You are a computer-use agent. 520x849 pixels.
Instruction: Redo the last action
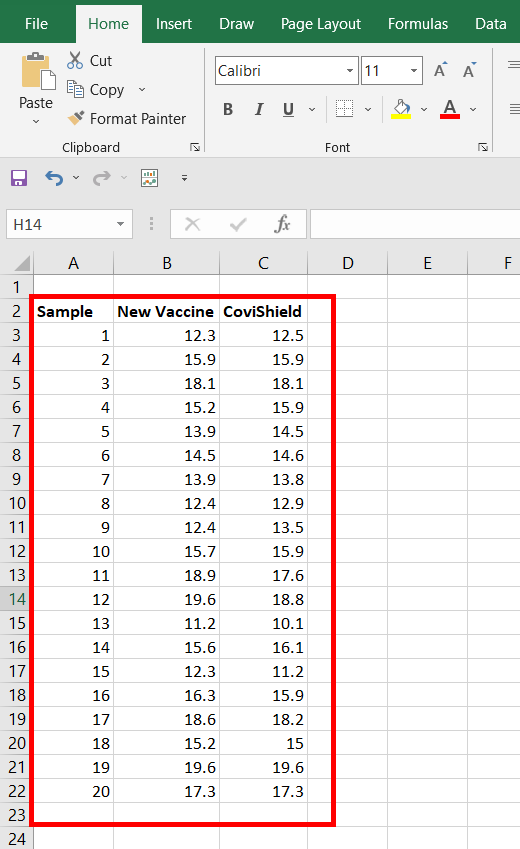tap(102, 178)
